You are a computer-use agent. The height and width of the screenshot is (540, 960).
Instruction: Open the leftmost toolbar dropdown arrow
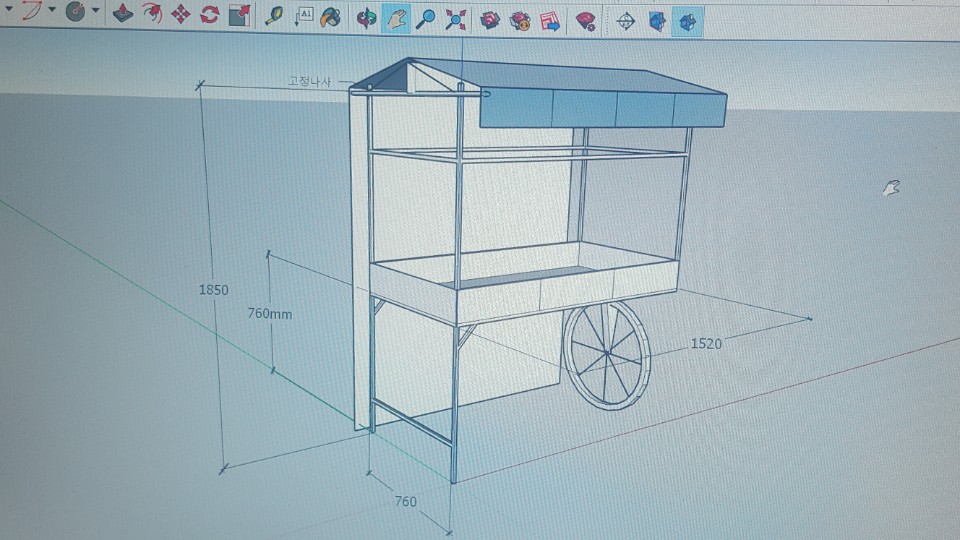point(9,9)
